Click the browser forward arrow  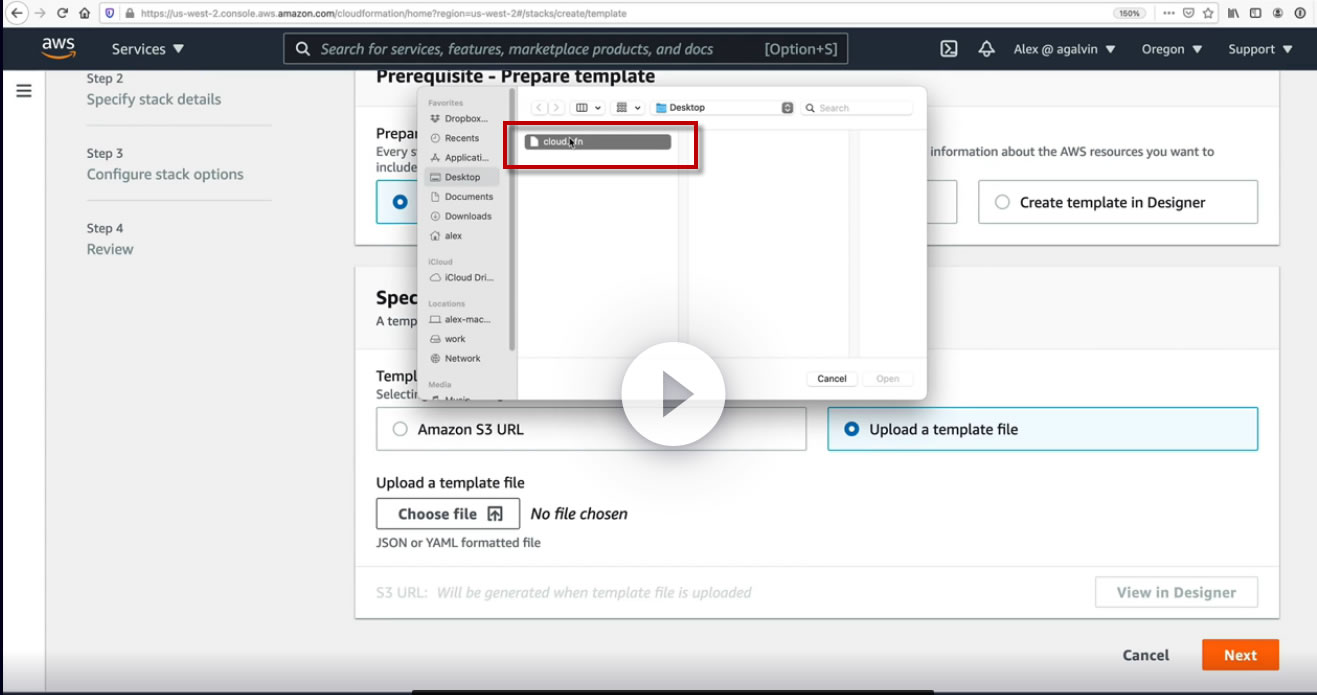[40, 13]
